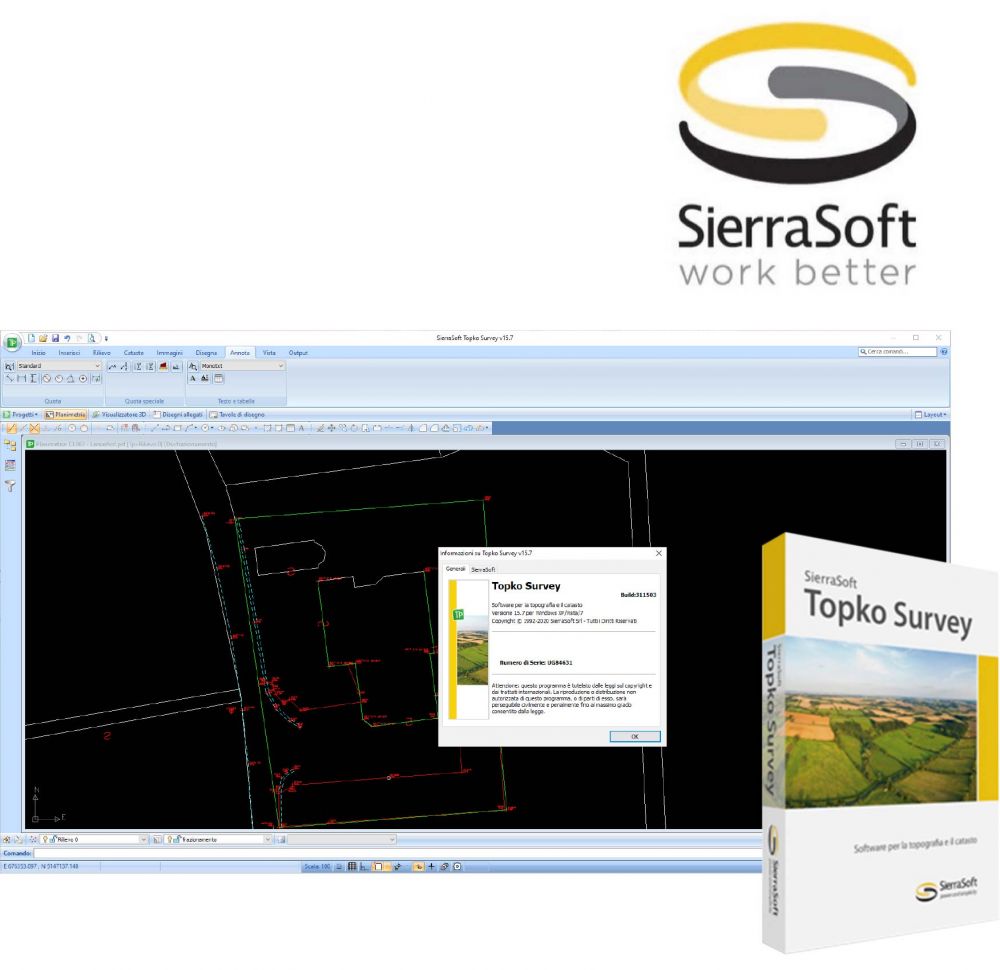Screen dimensions: 1000x970
Task: Click the tree structure icon in left sidebar
Action: [x=10, y=445]
